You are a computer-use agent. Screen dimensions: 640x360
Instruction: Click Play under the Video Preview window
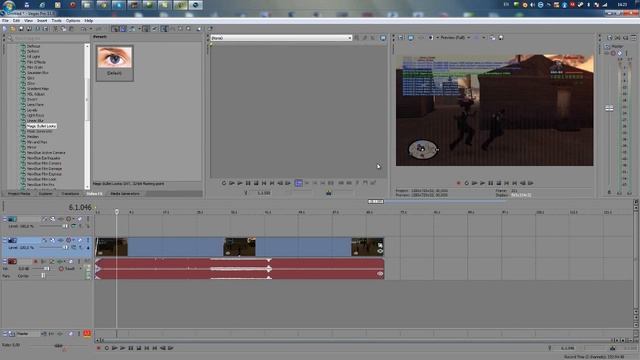[x=482, y=183]
